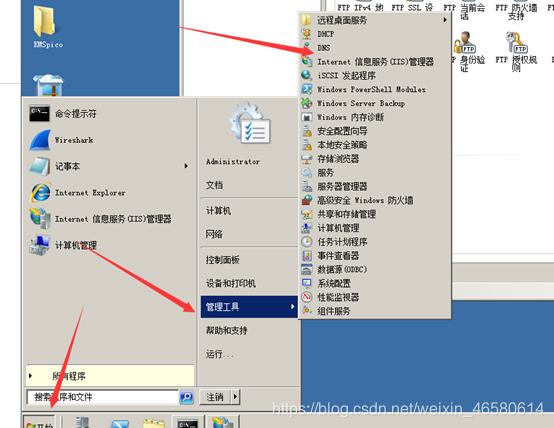This screenshot has width=554, height=428.
Task: Click the Windows 内存诊断 icon
Action: 306,117
